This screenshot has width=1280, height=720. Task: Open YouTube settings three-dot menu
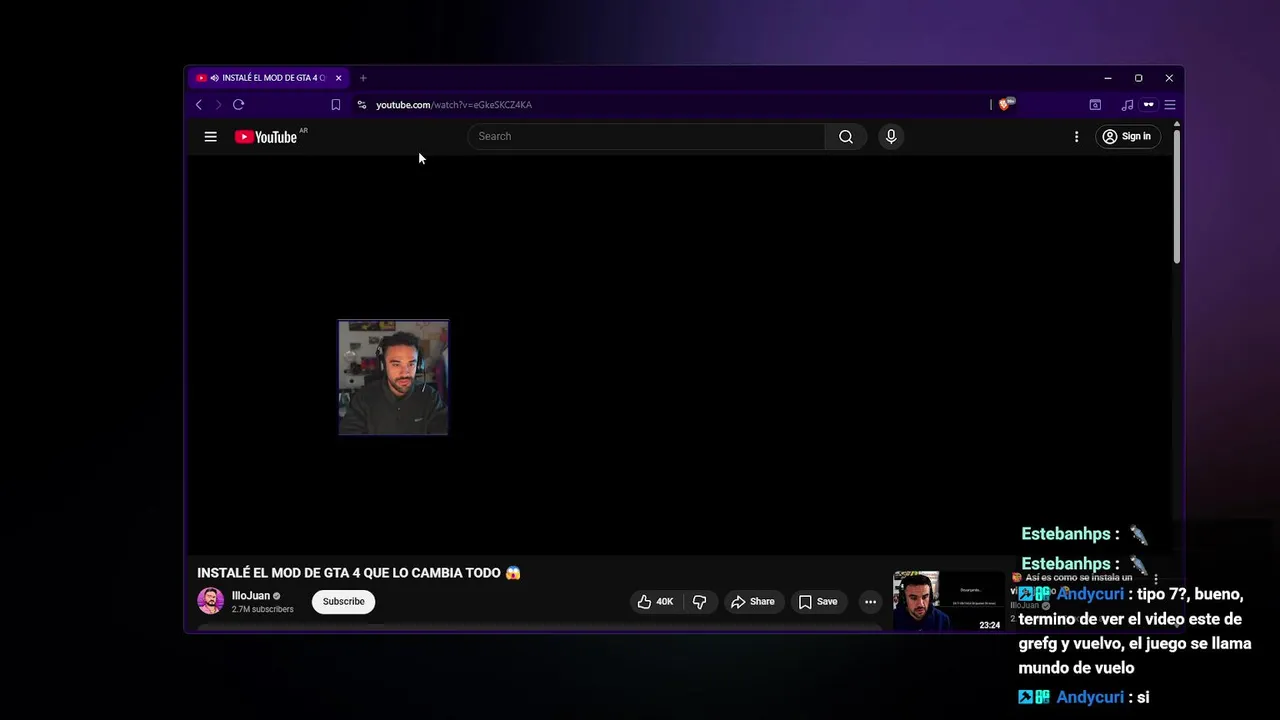[1076, 137]
